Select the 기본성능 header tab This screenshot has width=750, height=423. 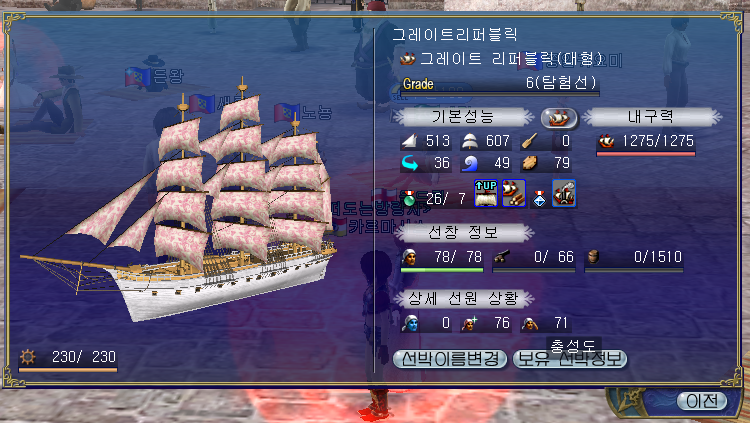(463, 117)
